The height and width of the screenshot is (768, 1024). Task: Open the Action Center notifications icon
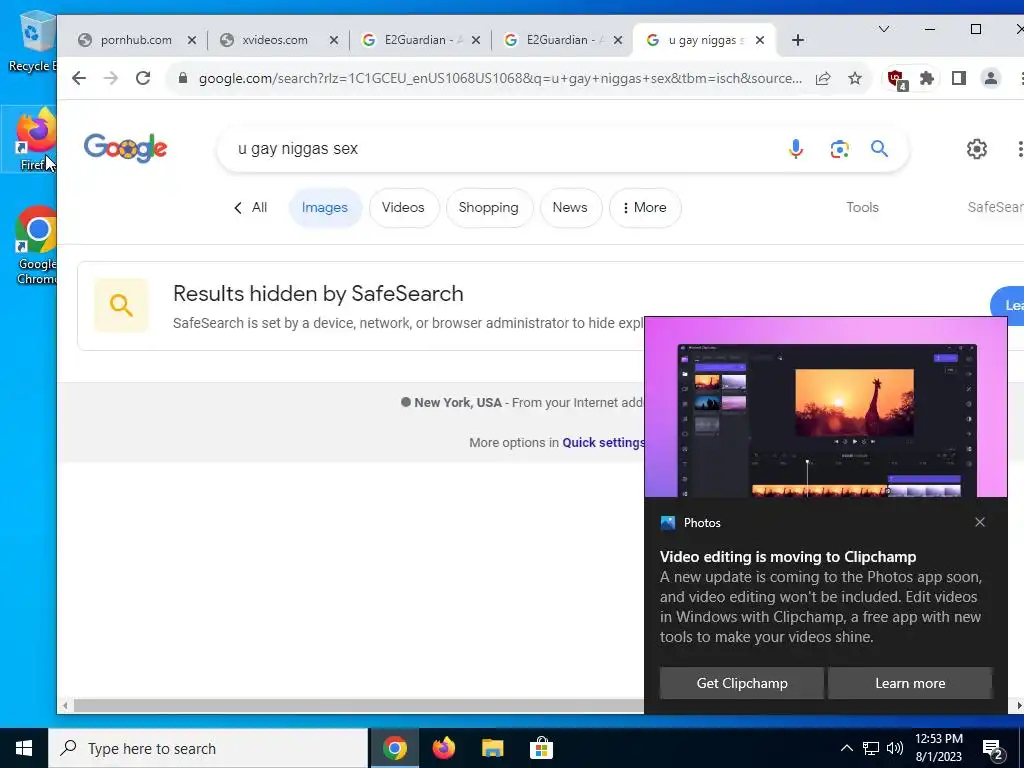point(993,748)
